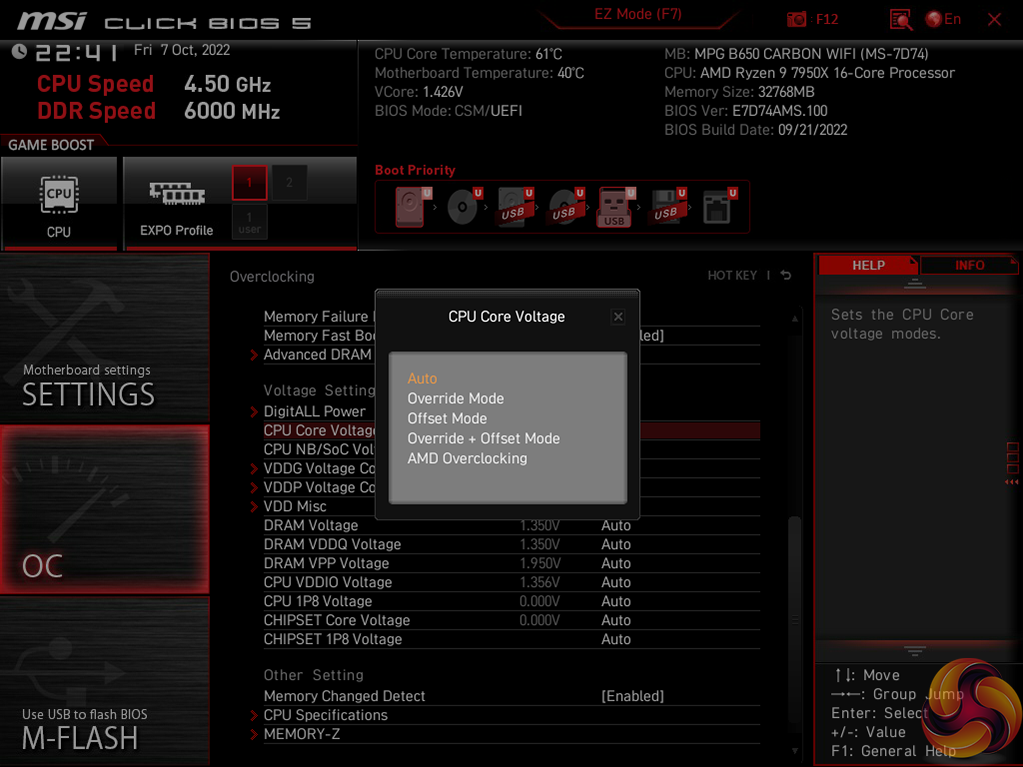This screenshot has height=767, width=1023.
Task: Change language with the En globe icon
Action: coord(943,19)
